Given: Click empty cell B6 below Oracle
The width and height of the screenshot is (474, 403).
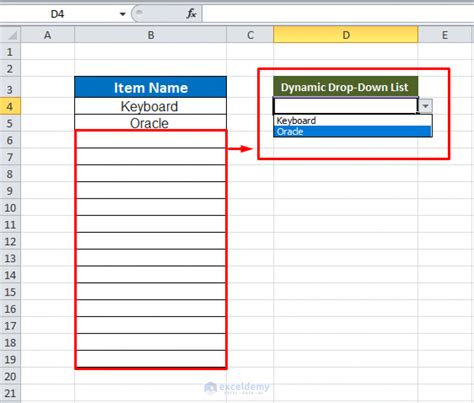Looking at the screenshot, I should (x=151, y=140).
